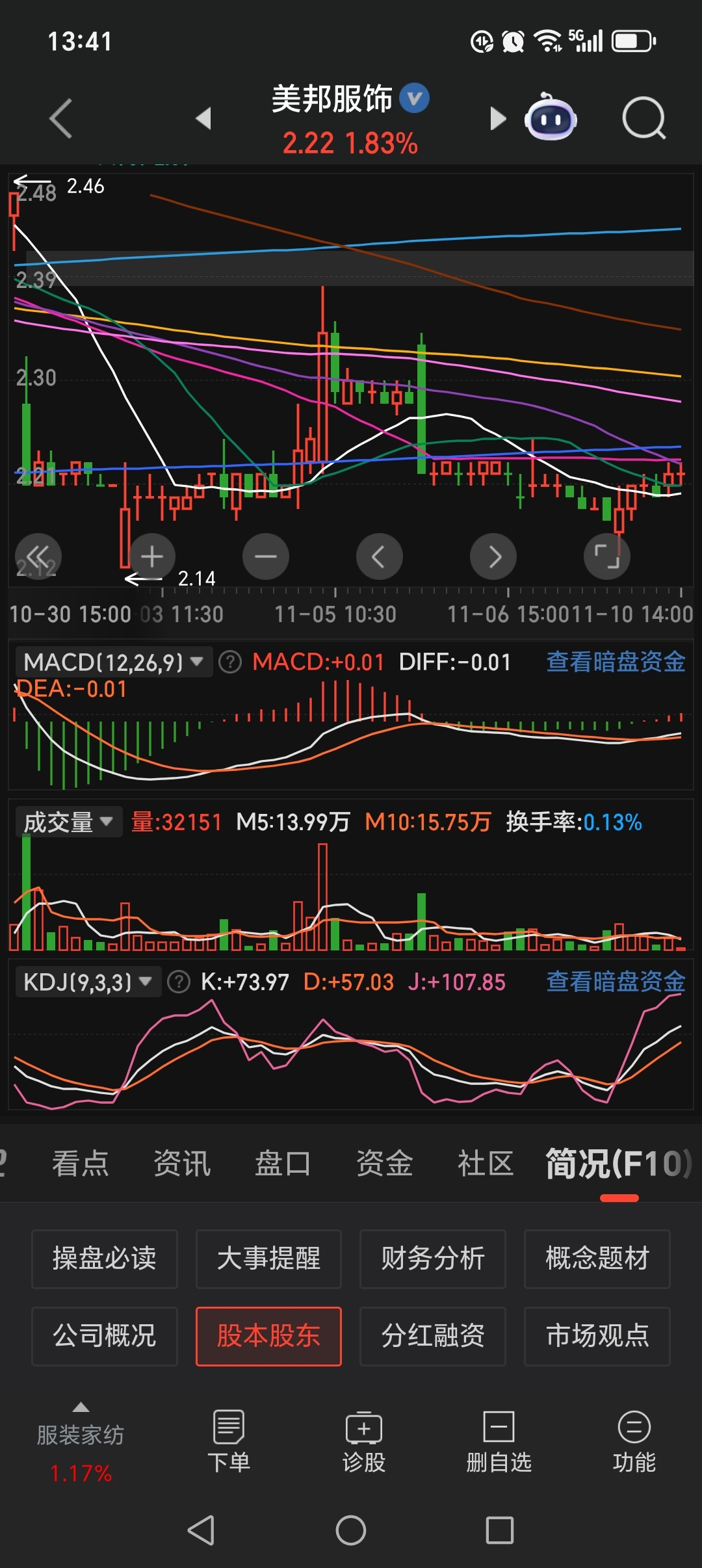Open 成交量 indicator dropdown
This screenshot has width=702, height=1568.
click(x=69, y=822)
